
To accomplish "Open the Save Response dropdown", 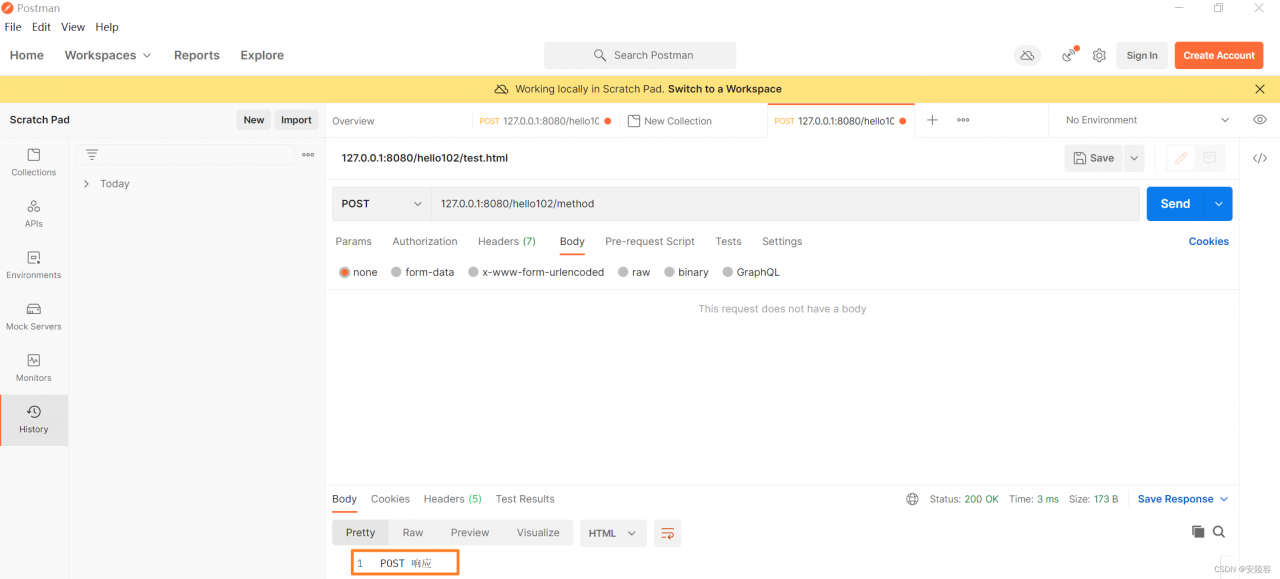I will 1183,499.
